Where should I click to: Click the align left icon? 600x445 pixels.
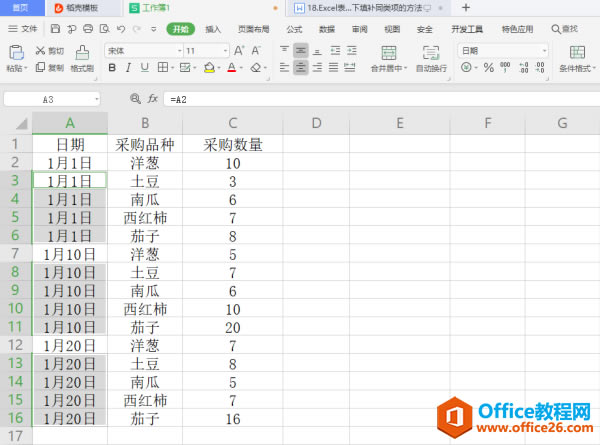pos(284,68)
